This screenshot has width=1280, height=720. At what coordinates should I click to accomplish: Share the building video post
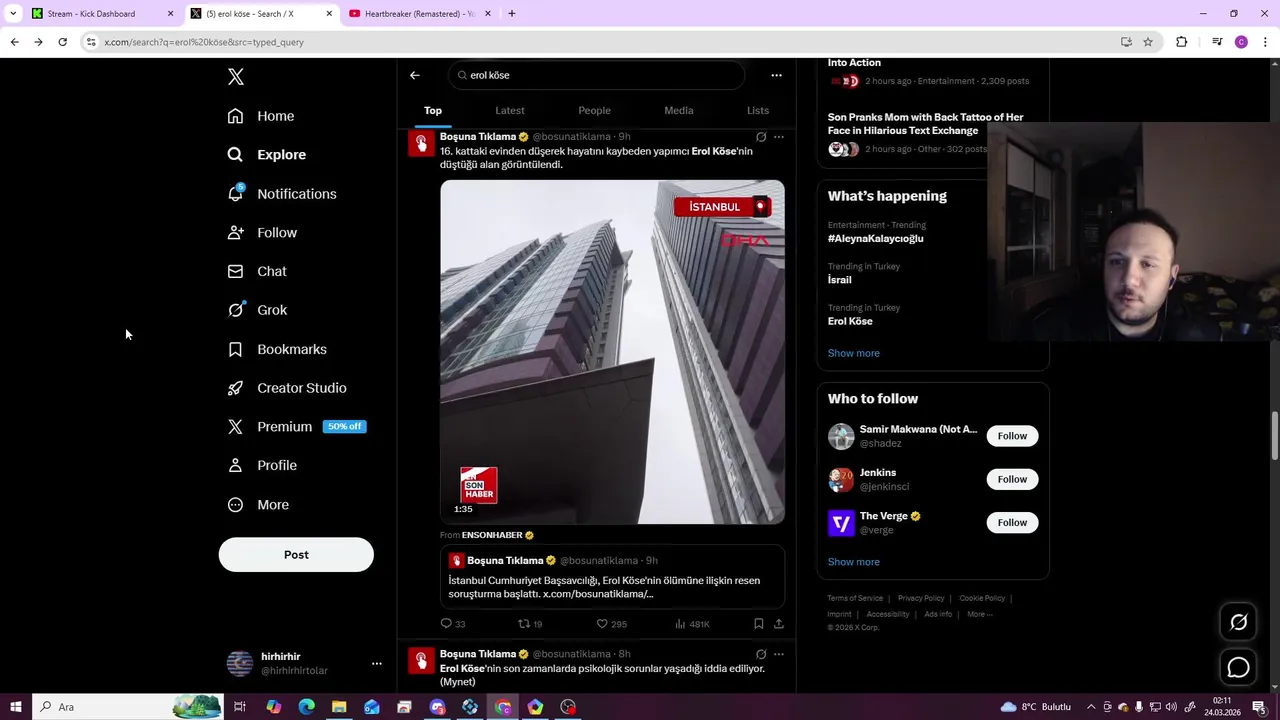pos(779,624)
